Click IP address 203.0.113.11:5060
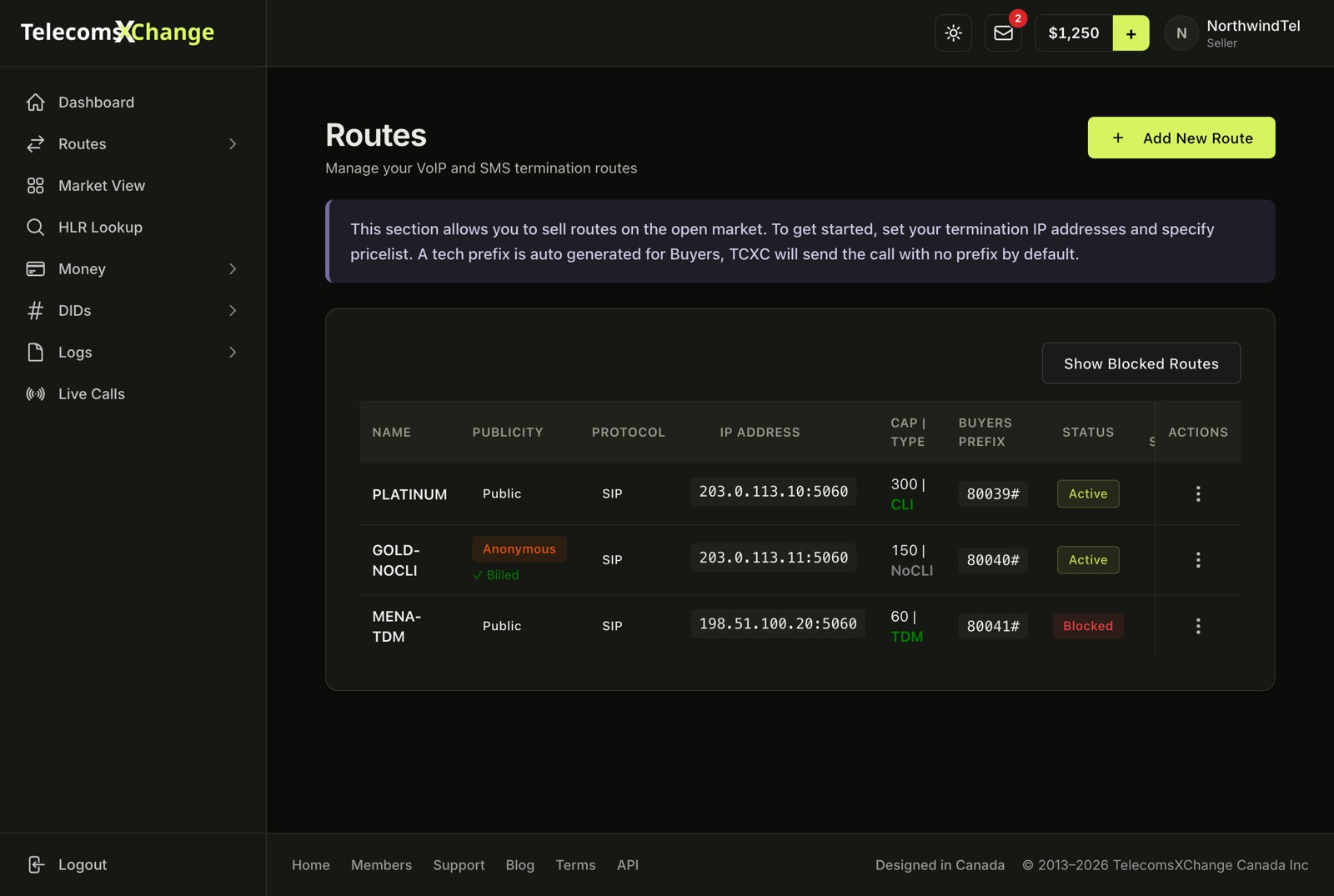This screenshot has height=896, width=1334. click(x=773, y=558)
